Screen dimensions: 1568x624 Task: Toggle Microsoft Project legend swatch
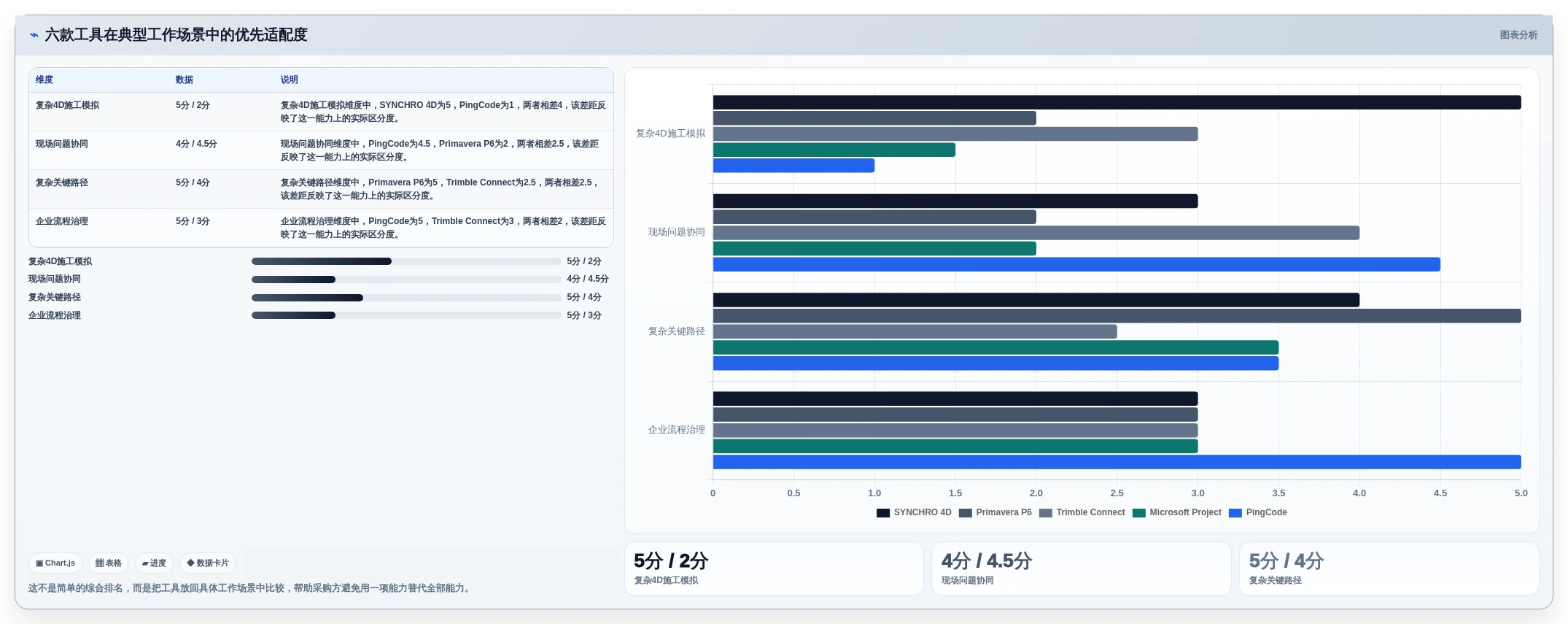tap(1139, 512)
